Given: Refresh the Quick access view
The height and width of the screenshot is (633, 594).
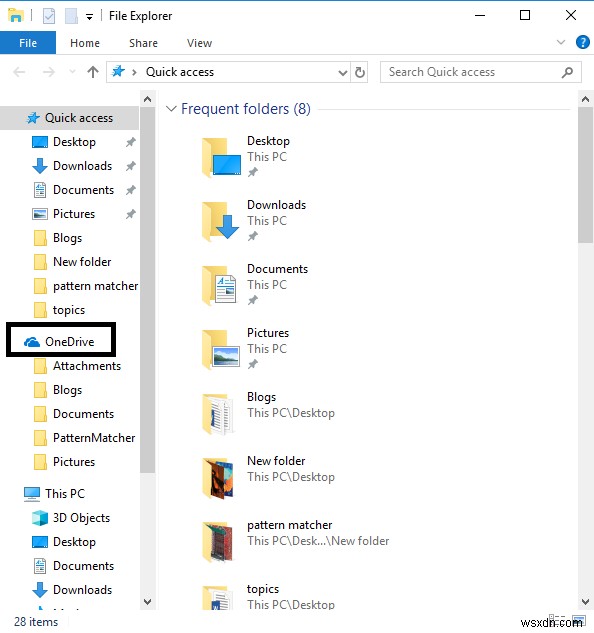Looking at the screenshot, I should point(359,72).
